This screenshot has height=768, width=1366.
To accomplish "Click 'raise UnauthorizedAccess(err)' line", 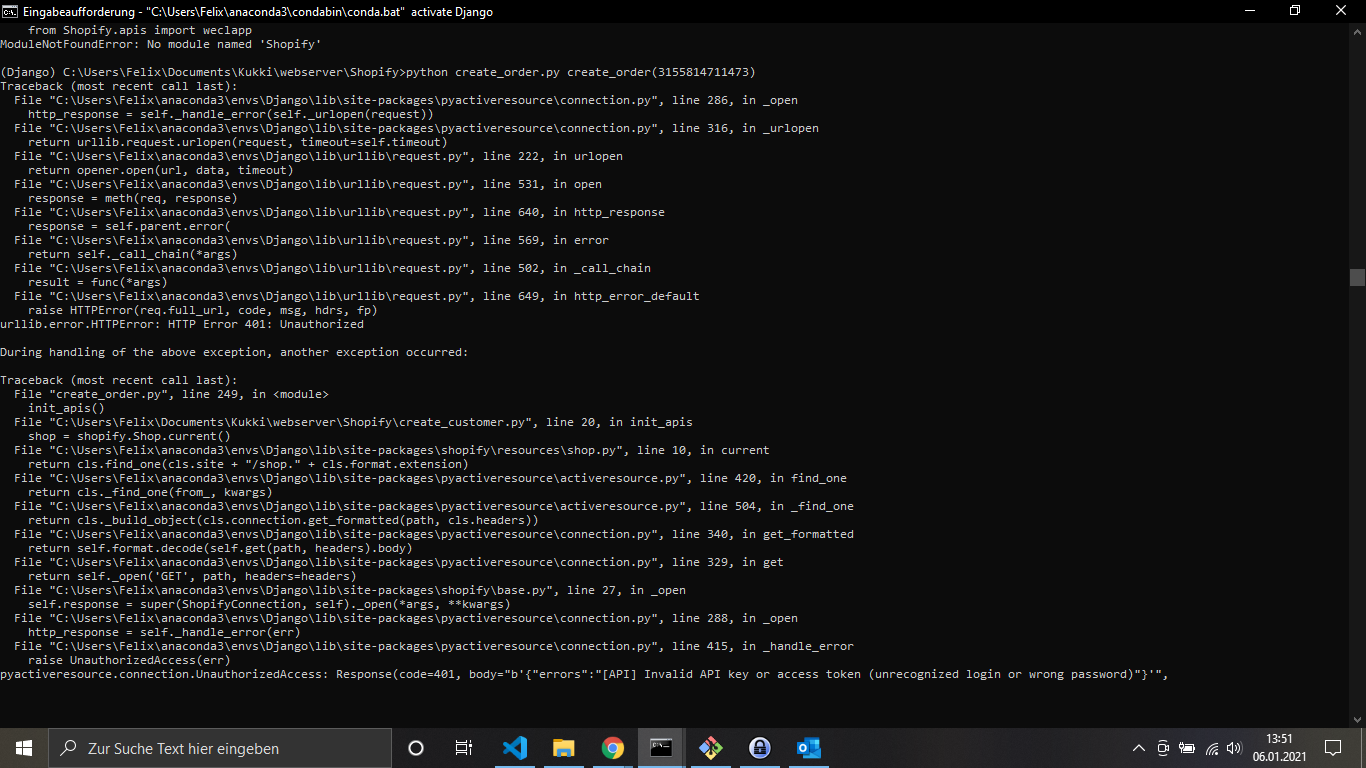I will click(x=129, y=660).
